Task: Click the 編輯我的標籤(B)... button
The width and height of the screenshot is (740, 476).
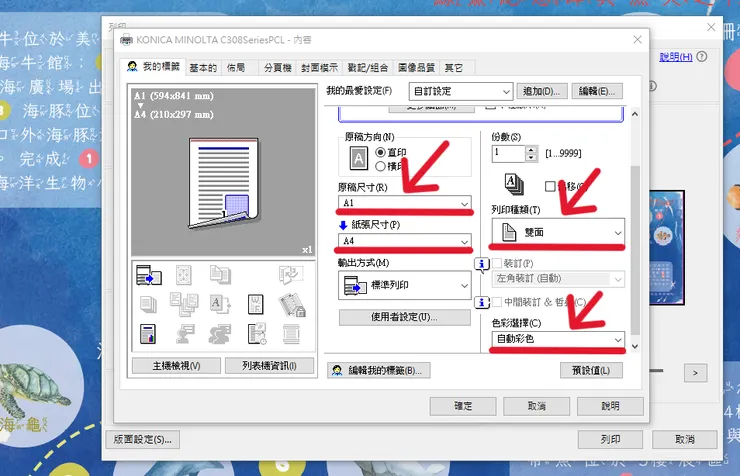Action: click(x=378, y=370)
